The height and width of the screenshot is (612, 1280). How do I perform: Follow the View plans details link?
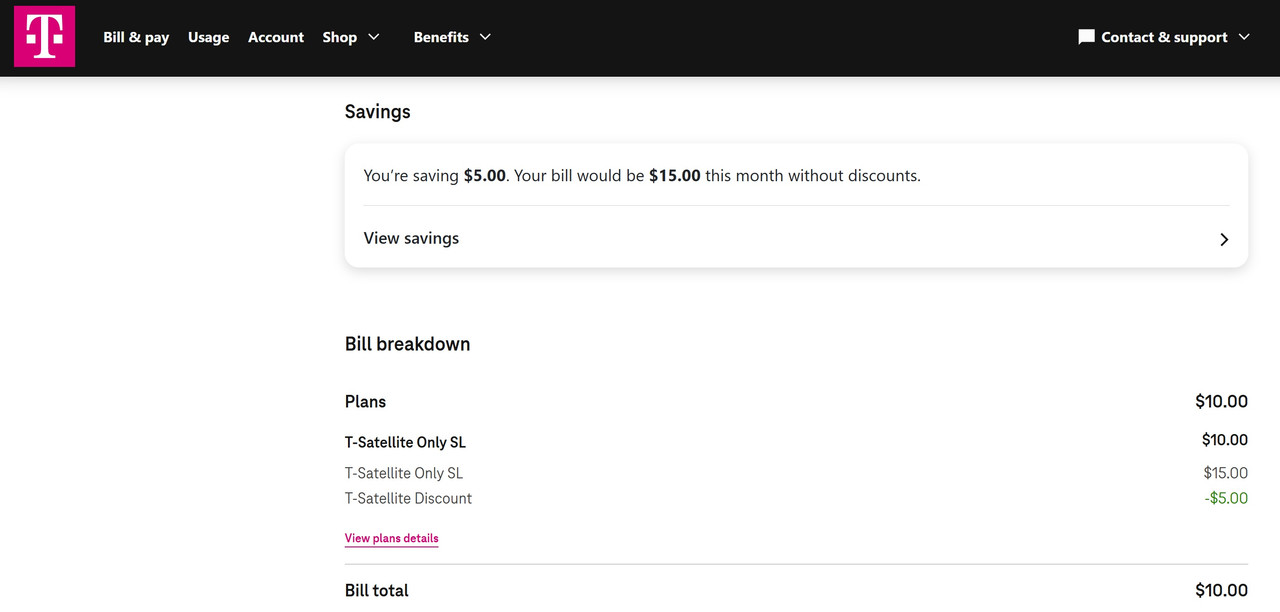point(391,538)
